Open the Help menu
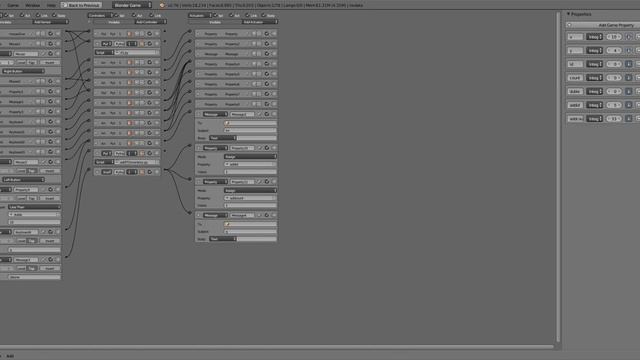 point(51,5)
